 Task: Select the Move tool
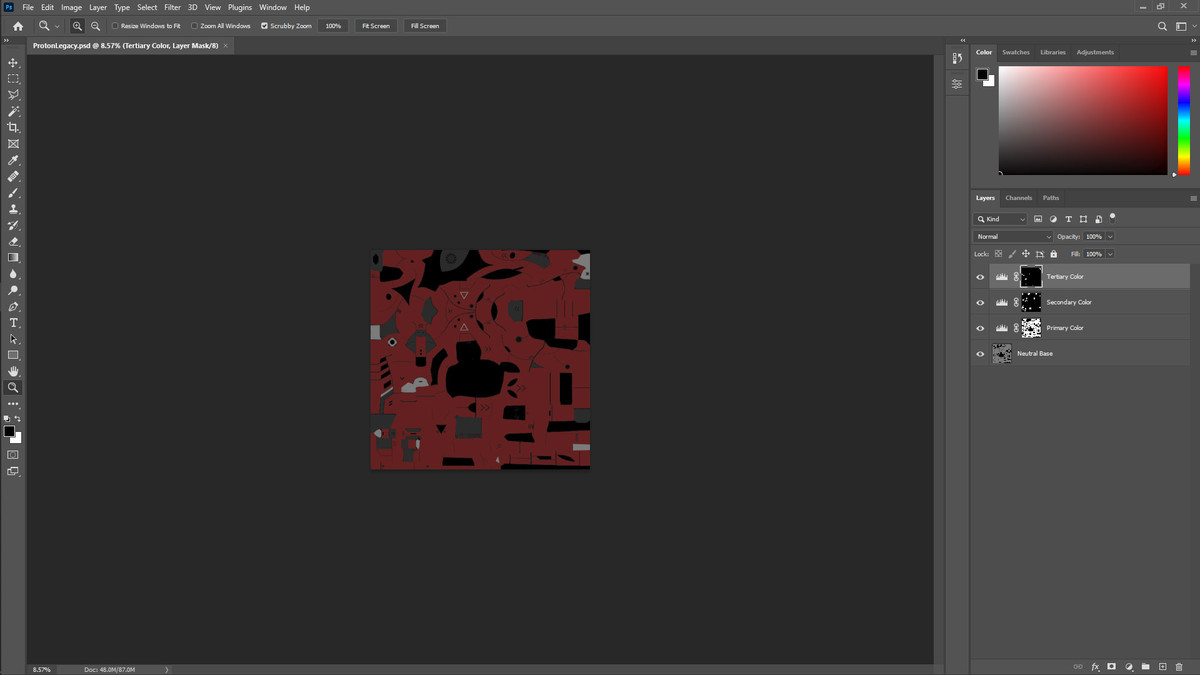[13, 62]
